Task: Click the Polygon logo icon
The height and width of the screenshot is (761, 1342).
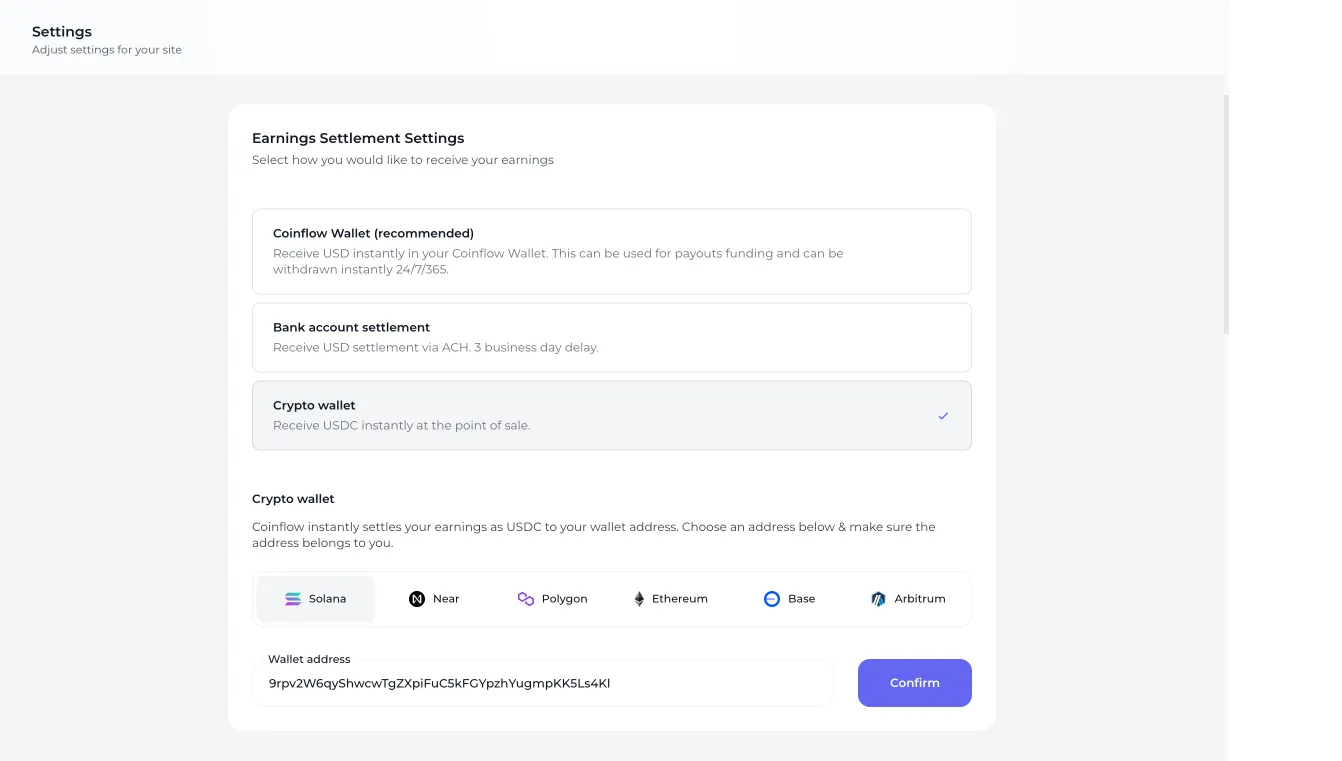Action: [526, 599]
